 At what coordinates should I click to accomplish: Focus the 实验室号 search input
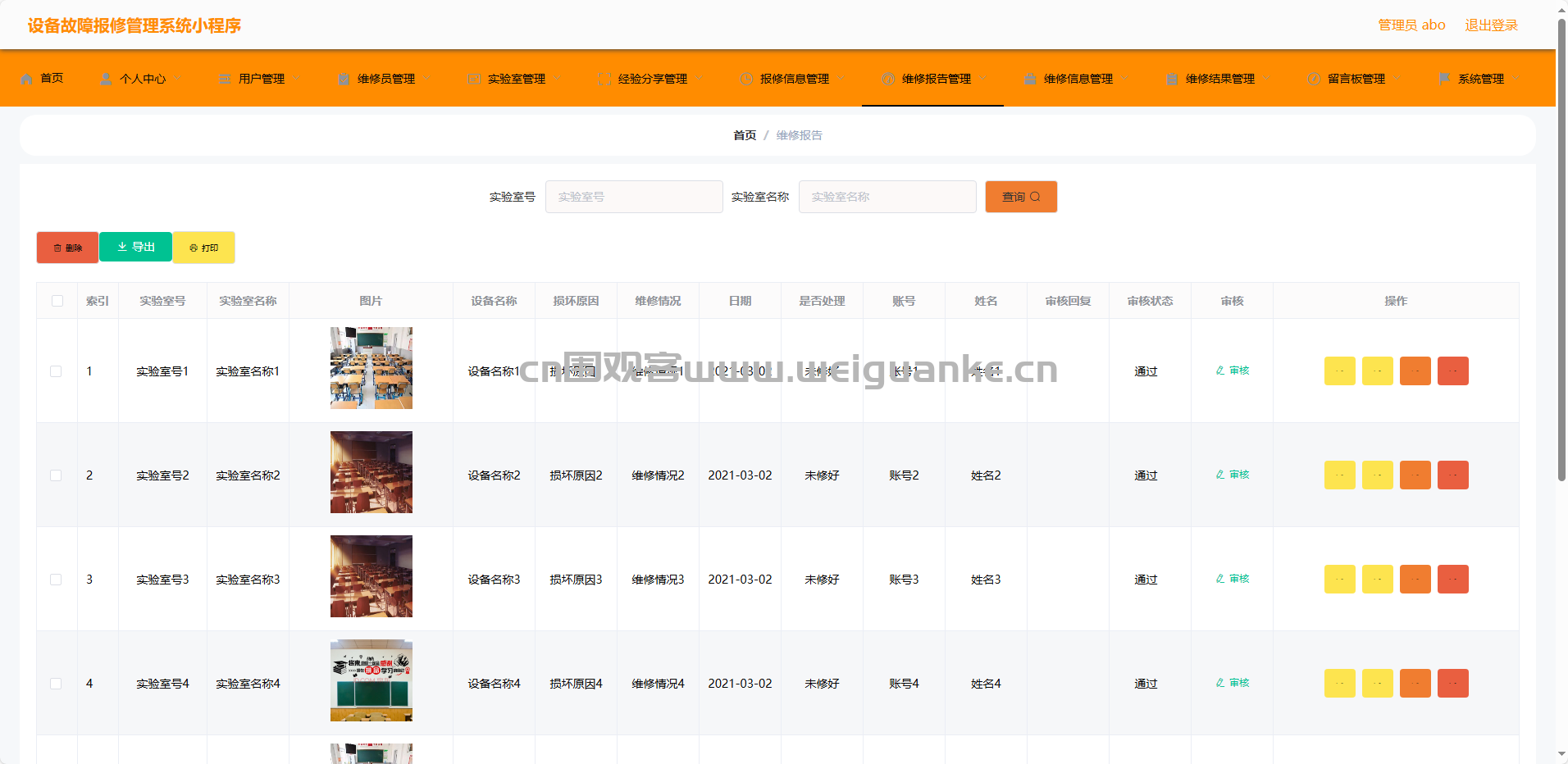(x=634, y=197)
